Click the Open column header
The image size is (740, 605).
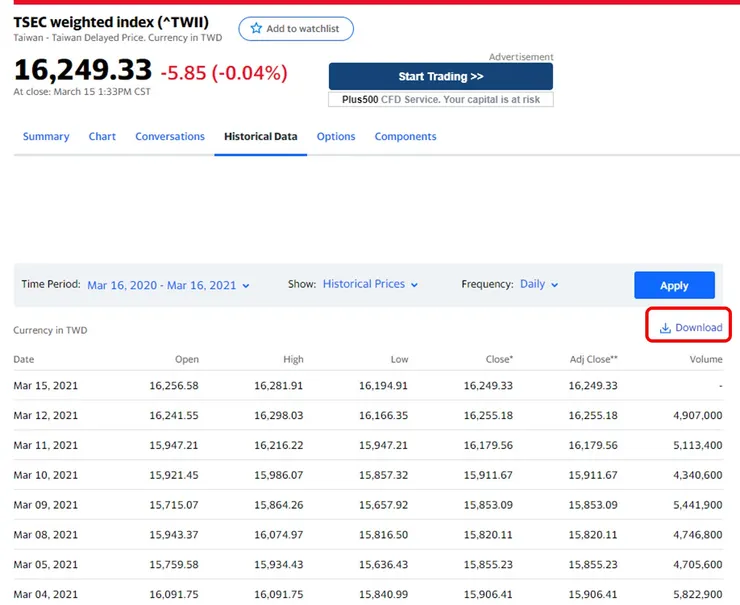click(187, 359)
